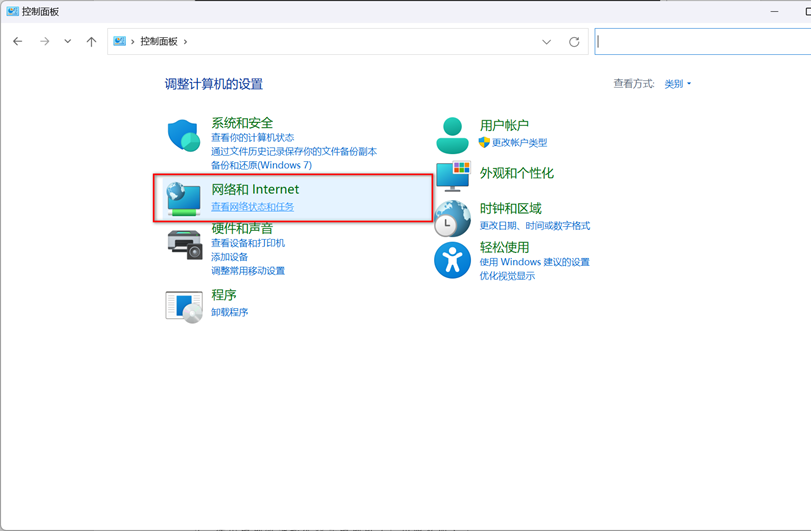Go forward with the right arrow button
The width and height of the screenshot is (811, 531).
click(x=44, y=41)
